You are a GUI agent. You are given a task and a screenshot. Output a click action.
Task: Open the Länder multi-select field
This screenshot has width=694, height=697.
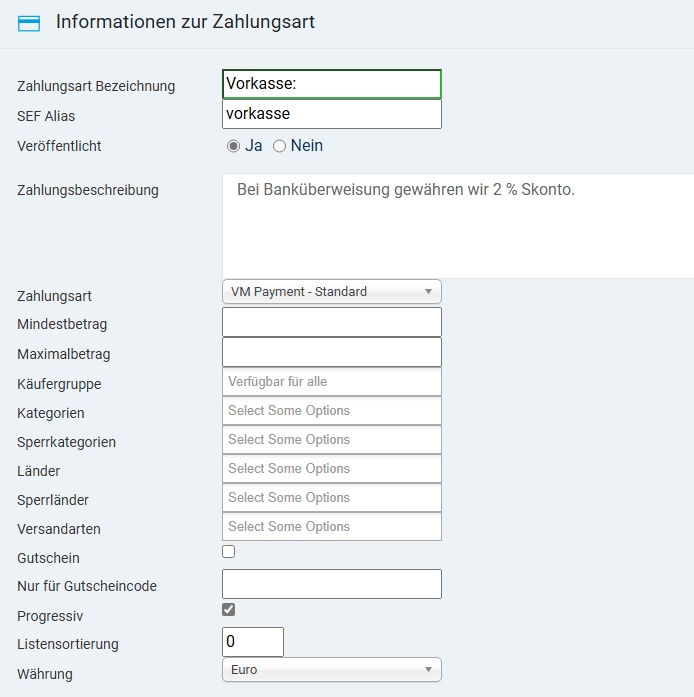331,468
